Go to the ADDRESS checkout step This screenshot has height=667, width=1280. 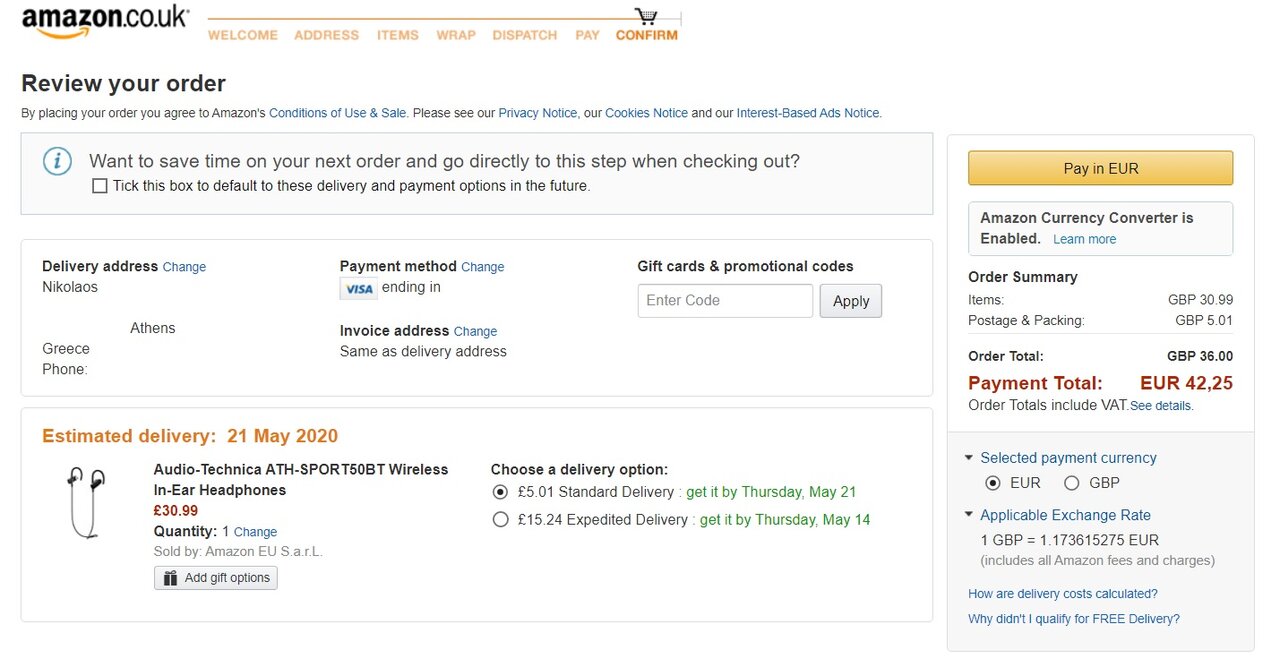point(326,35)
